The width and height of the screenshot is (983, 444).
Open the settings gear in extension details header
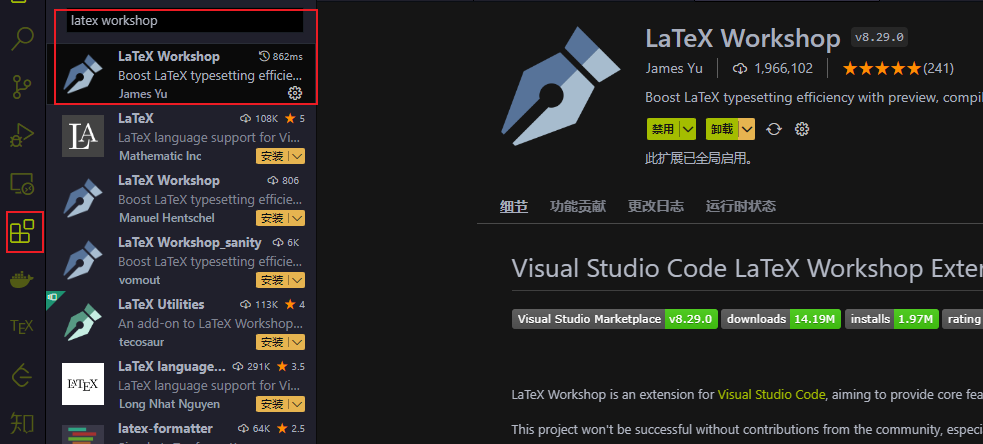point(801,129)
